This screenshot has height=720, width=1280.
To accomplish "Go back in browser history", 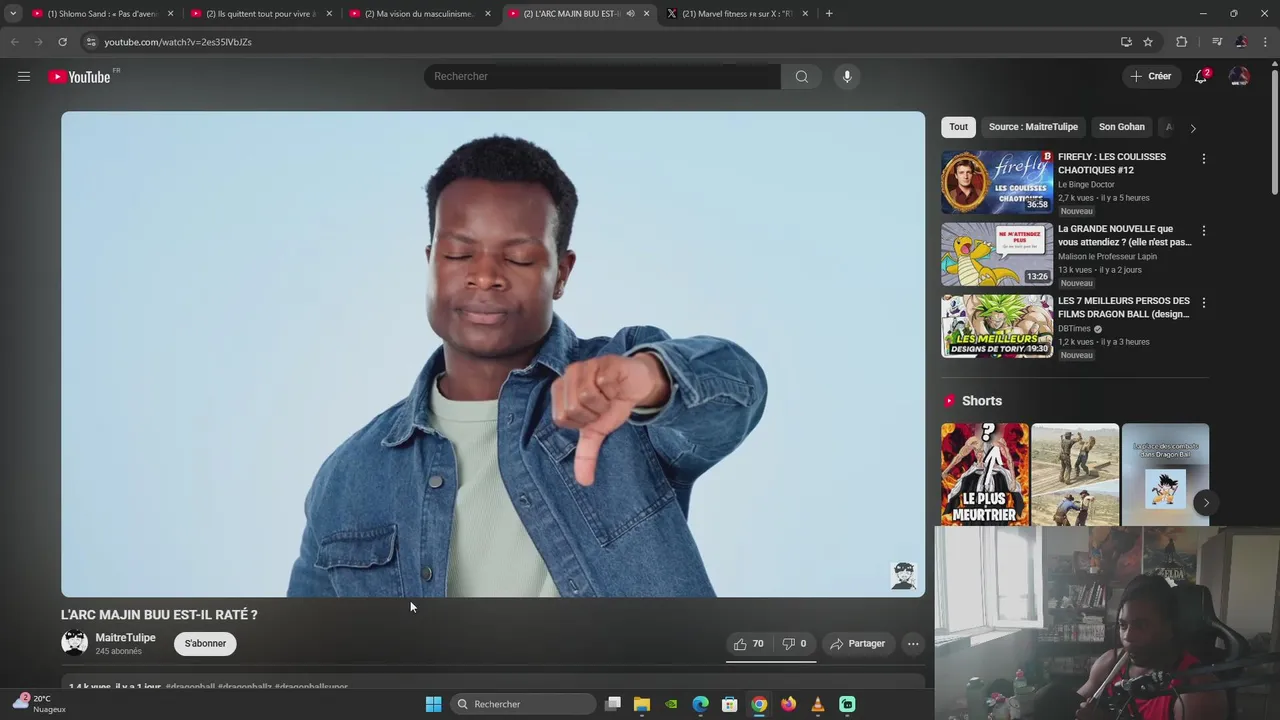I will pyautogui.click(x=14, y=42).
